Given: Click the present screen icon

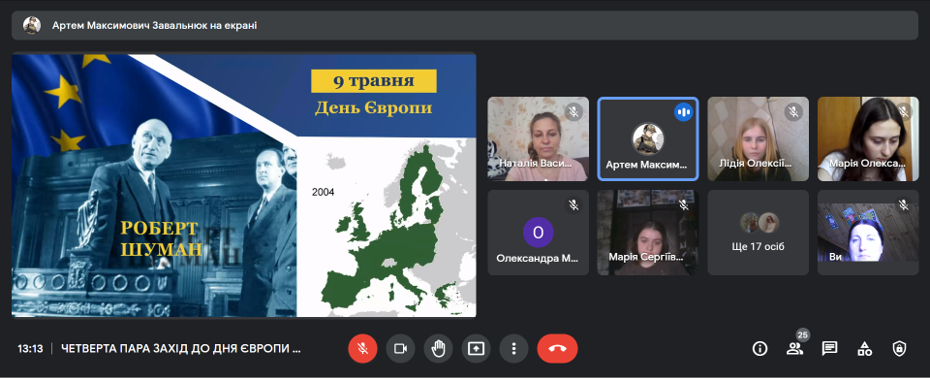Looking at the screenshot, I should [x=476, y=349].
